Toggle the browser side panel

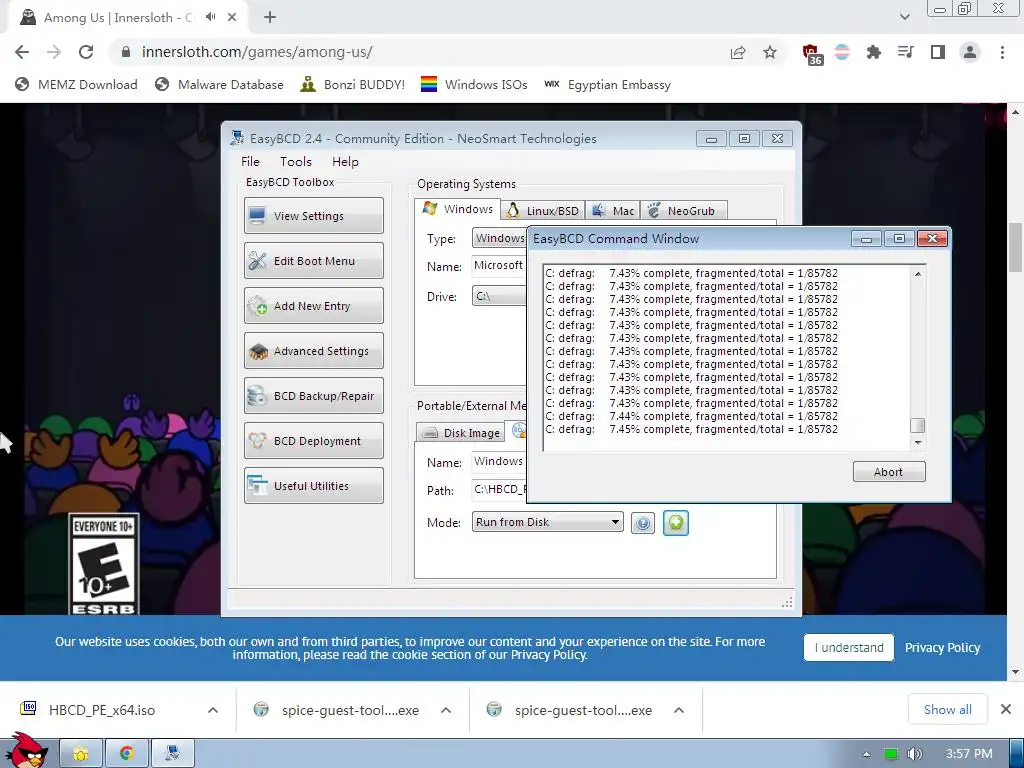pyautogui.click(x=938, y=52)
